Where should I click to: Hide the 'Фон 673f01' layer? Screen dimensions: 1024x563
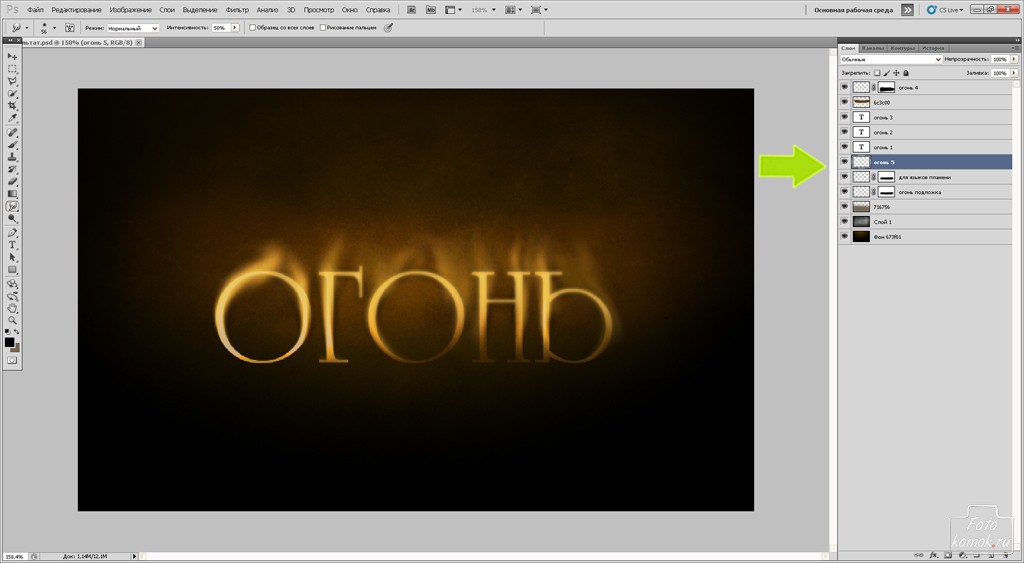844,237
